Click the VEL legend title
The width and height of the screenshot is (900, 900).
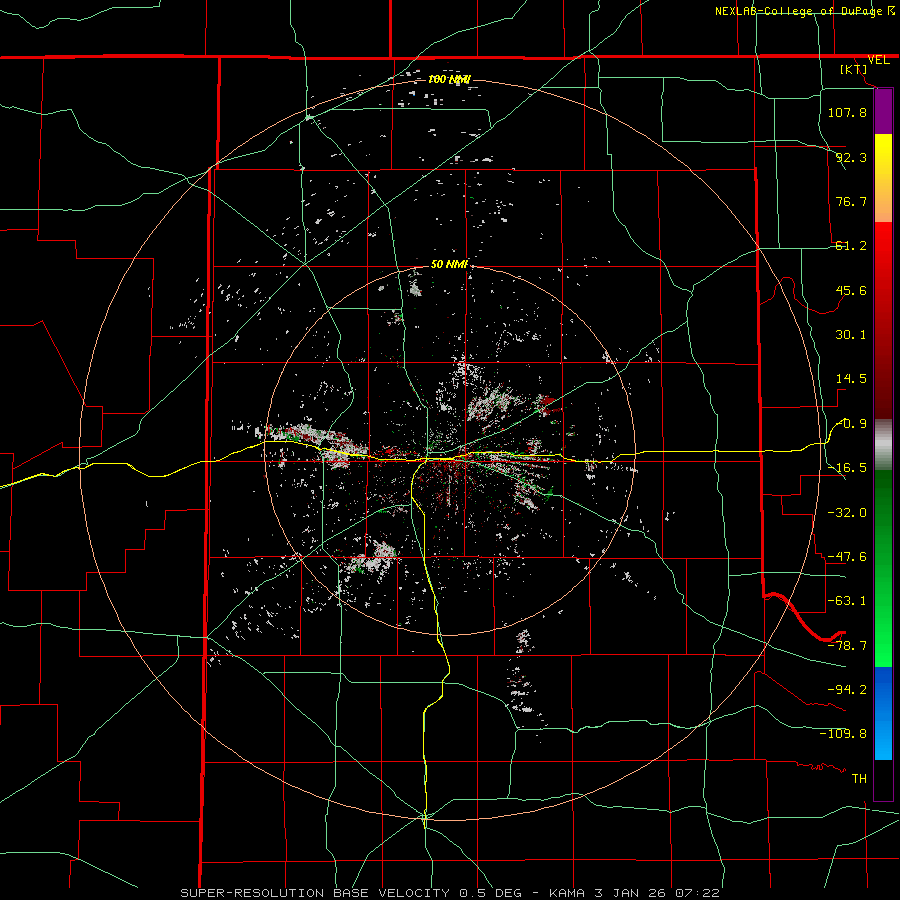pos(878,60)
